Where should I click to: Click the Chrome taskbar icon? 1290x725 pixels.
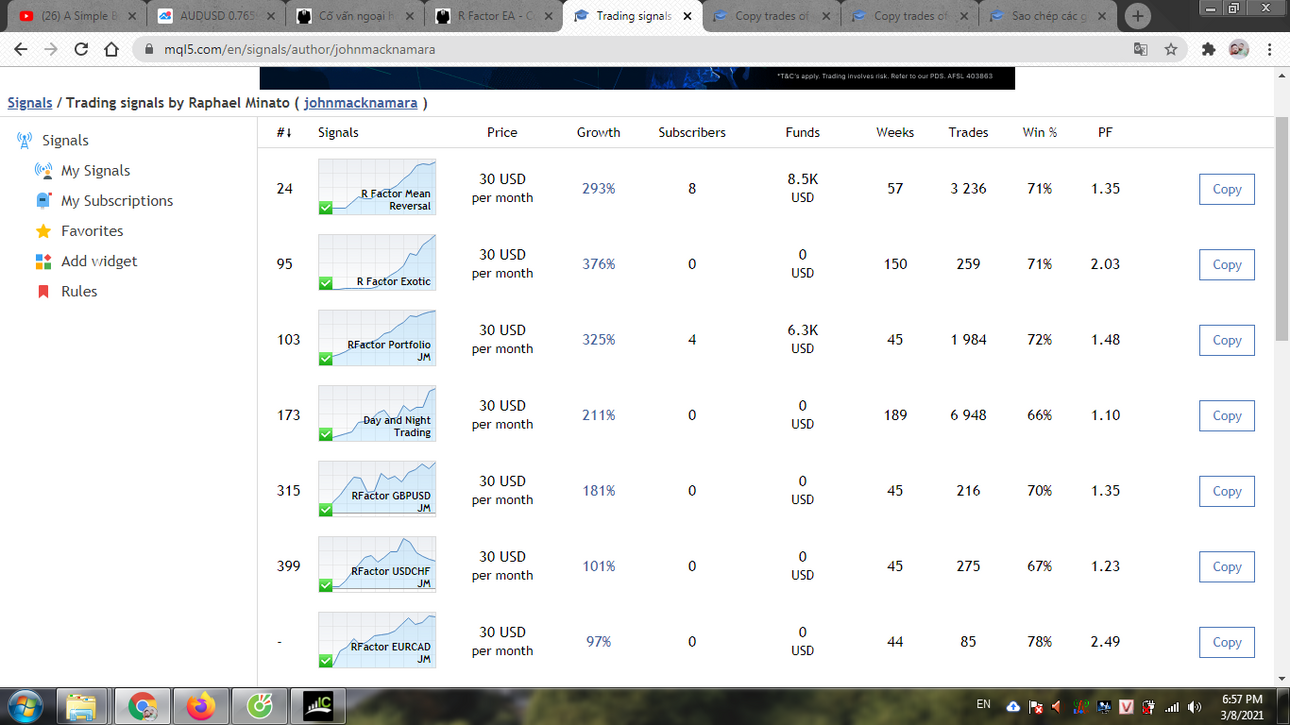click(x=142, y=706)
